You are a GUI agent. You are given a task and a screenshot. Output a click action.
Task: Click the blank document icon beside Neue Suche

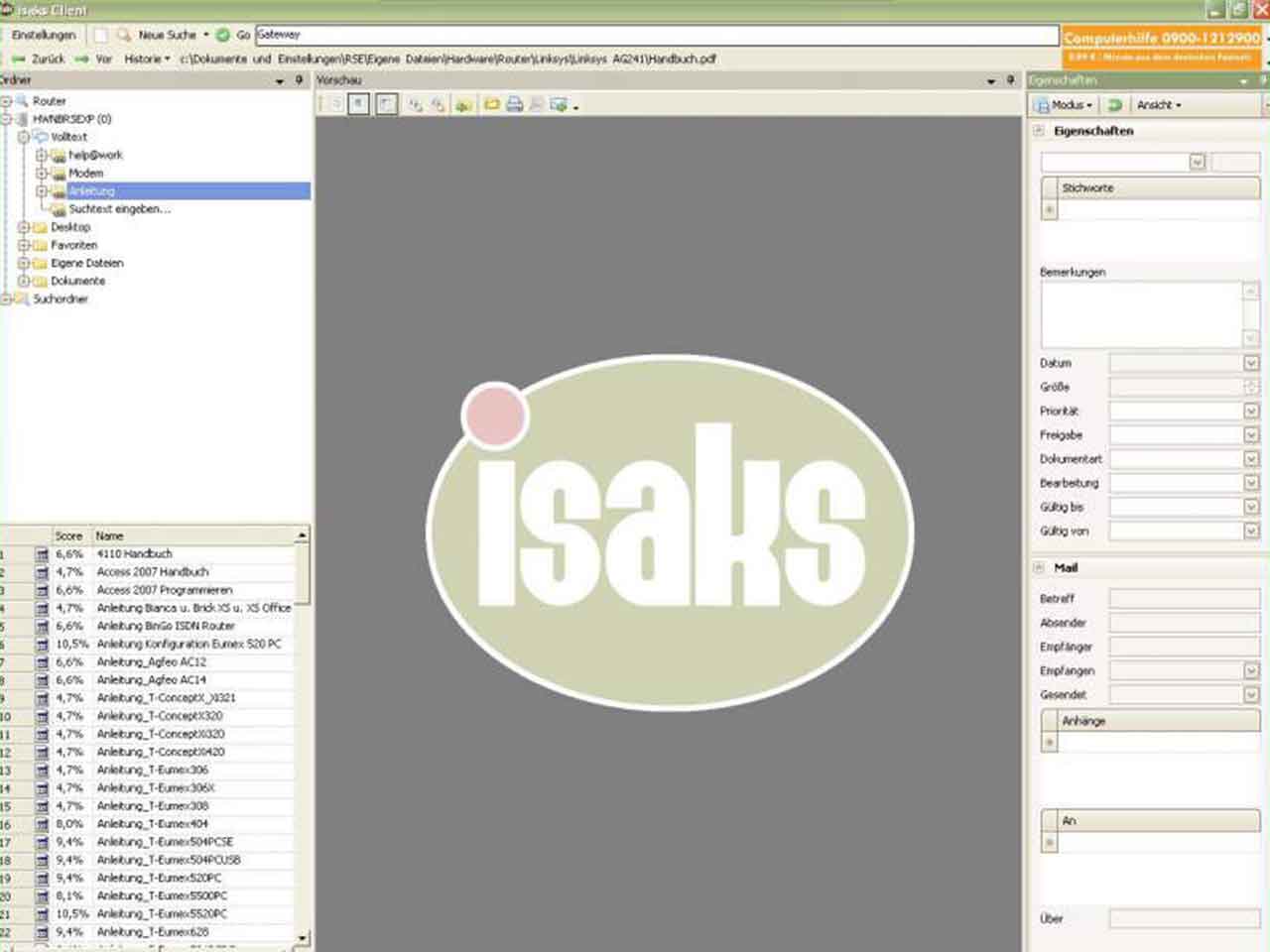coord(100,35)
